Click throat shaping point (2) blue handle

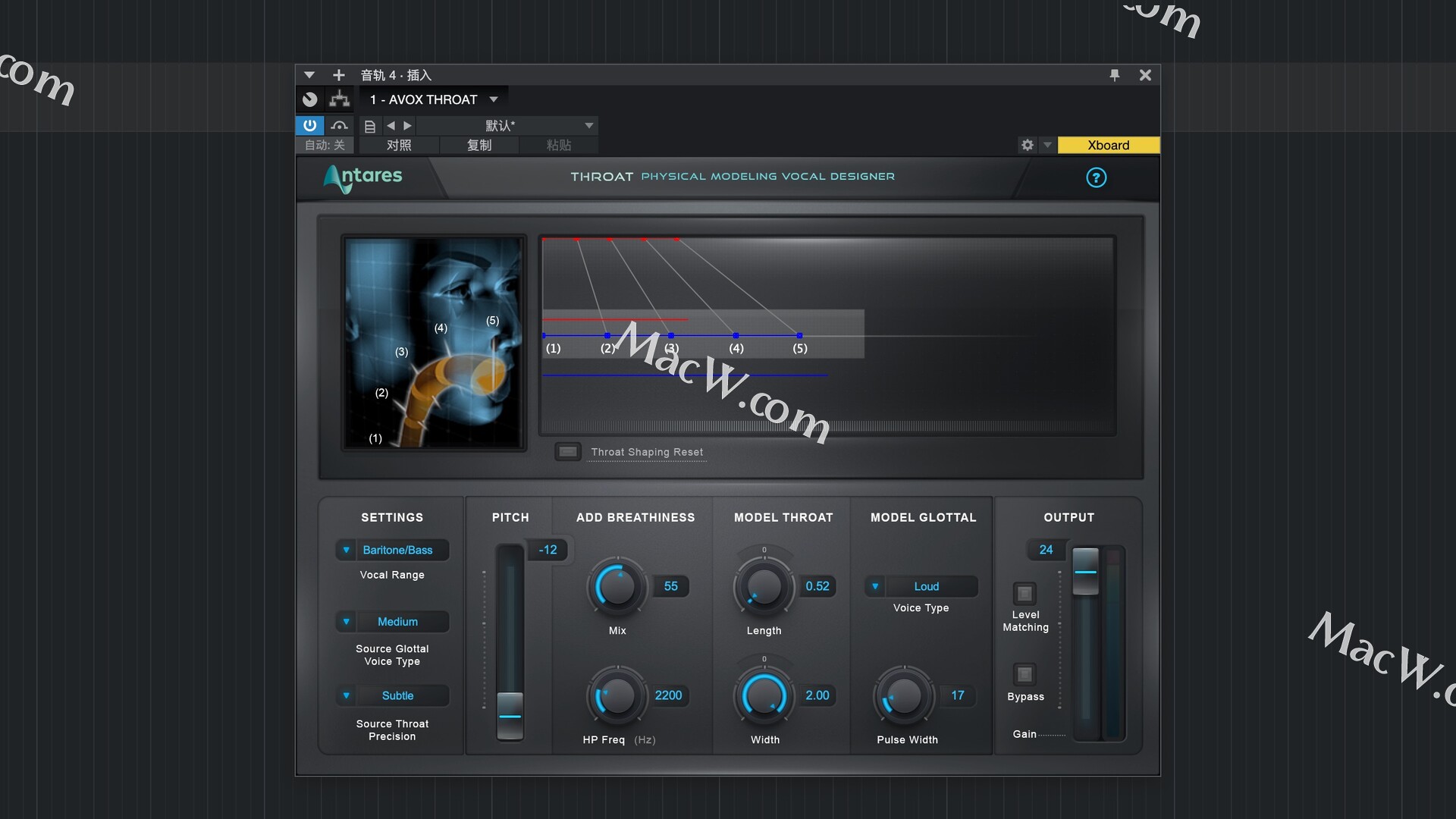click(x=607, y=335)
